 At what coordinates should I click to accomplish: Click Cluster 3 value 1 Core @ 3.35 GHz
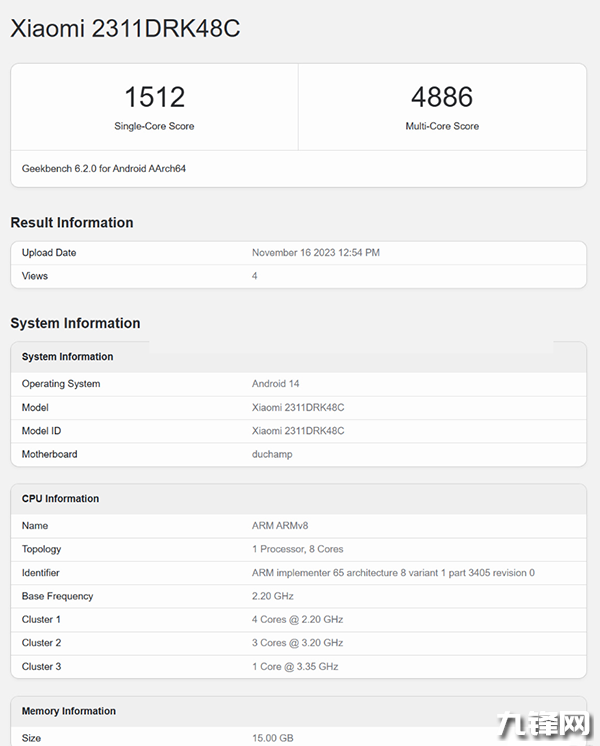coord(295,667)
